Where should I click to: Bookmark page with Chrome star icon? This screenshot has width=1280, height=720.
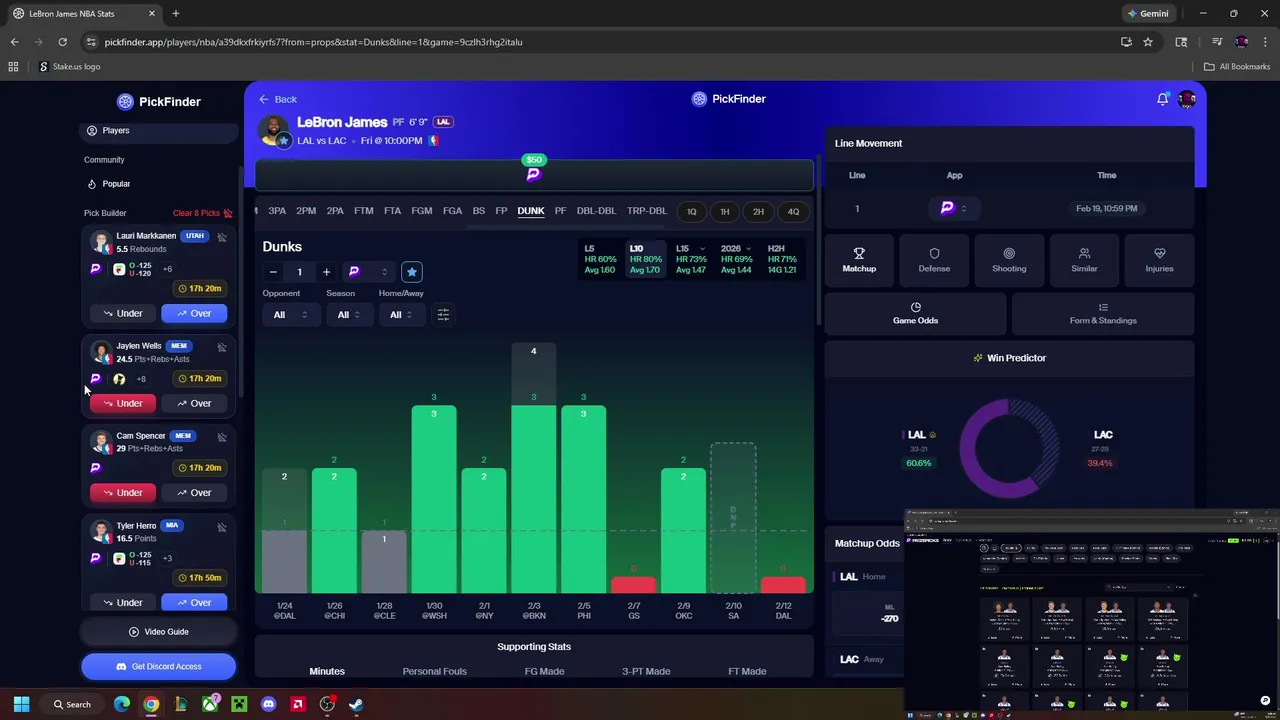pyautogui.click(x=1148, y=42)
